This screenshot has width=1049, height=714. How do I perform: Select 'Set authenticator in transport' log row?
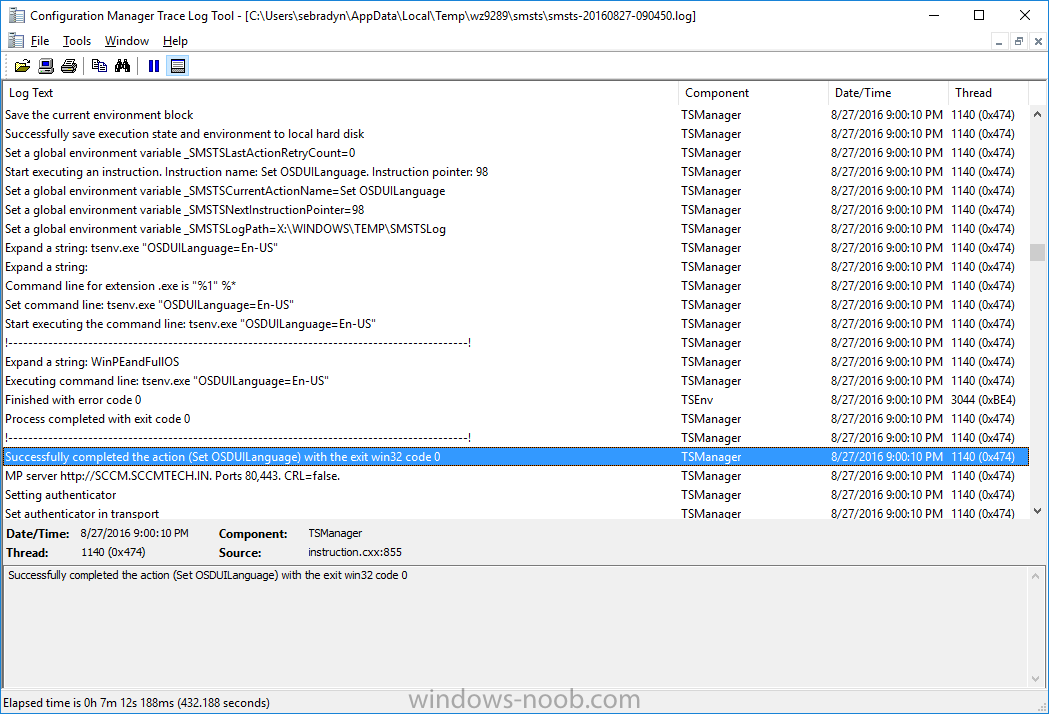coord(515,513)
